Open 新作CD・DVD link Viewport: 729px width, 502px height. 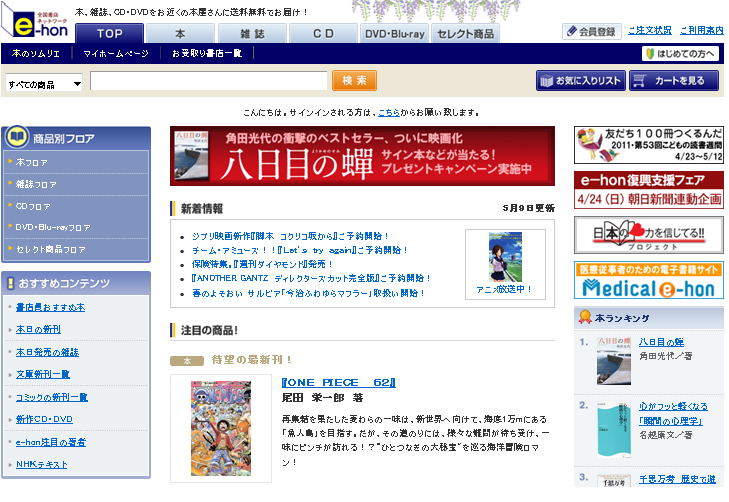click(x=44, y=419)
